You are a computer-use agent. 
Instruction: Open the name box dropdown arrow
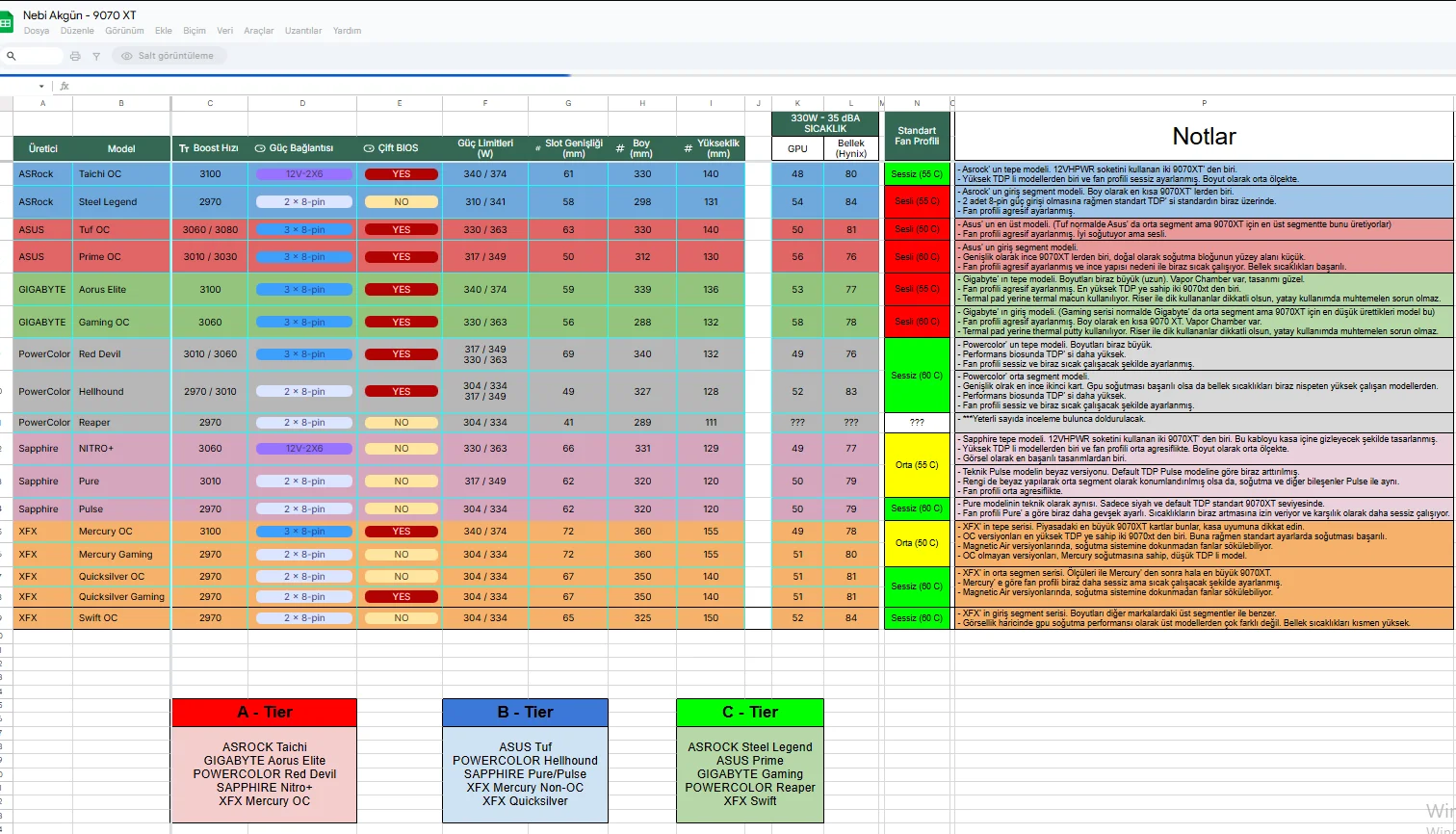39,86
